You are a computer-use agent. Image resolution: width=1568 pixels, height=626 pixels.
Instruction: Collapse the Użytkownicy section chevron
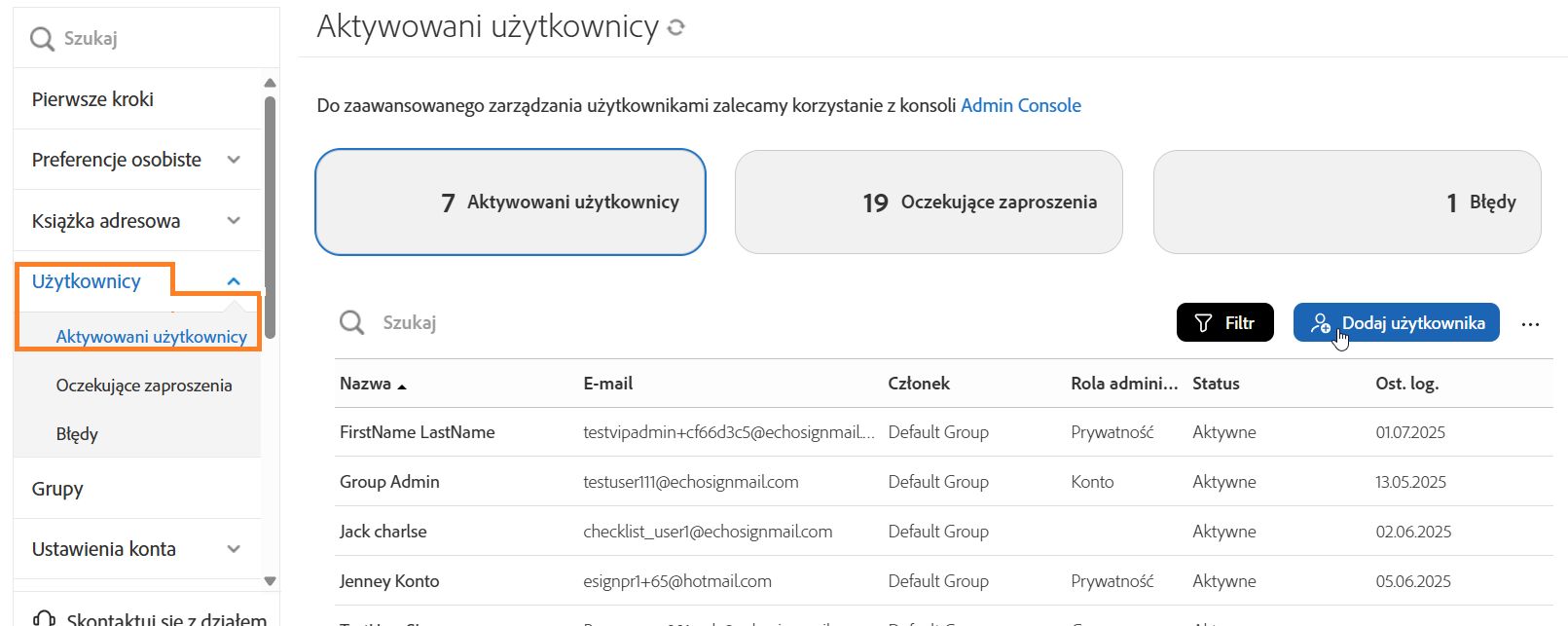(234, 281)
